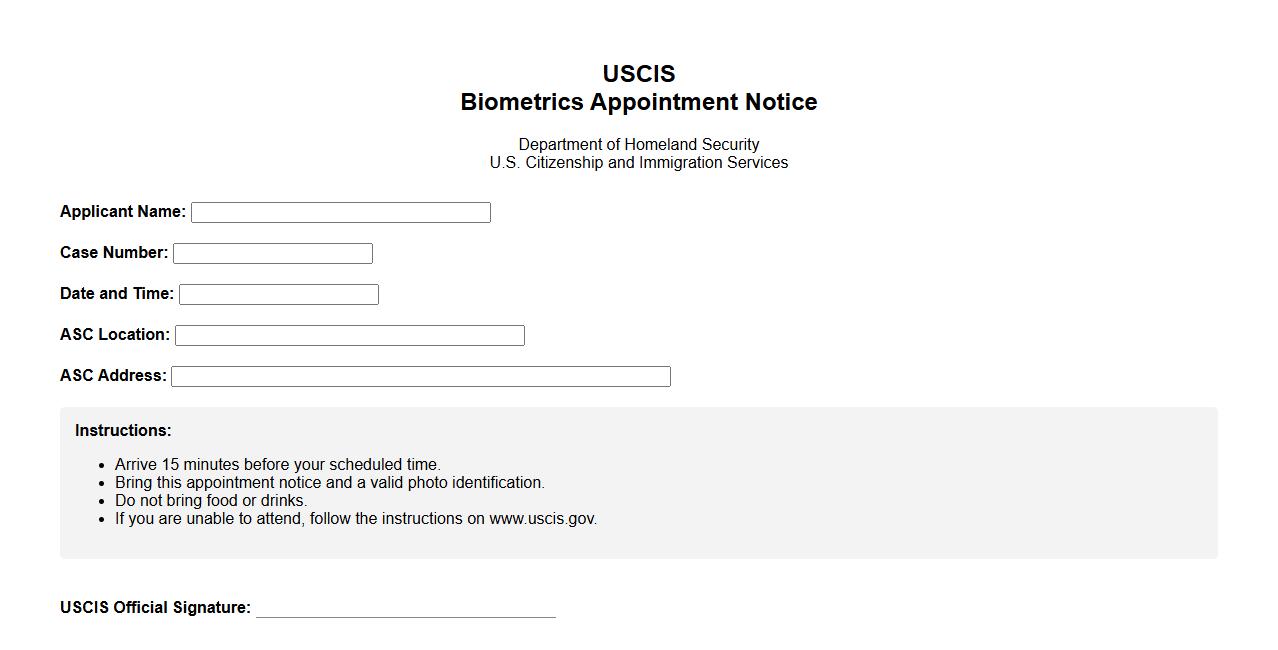Click the "Arrive 15 minutes" instruction

pos(277,465)
